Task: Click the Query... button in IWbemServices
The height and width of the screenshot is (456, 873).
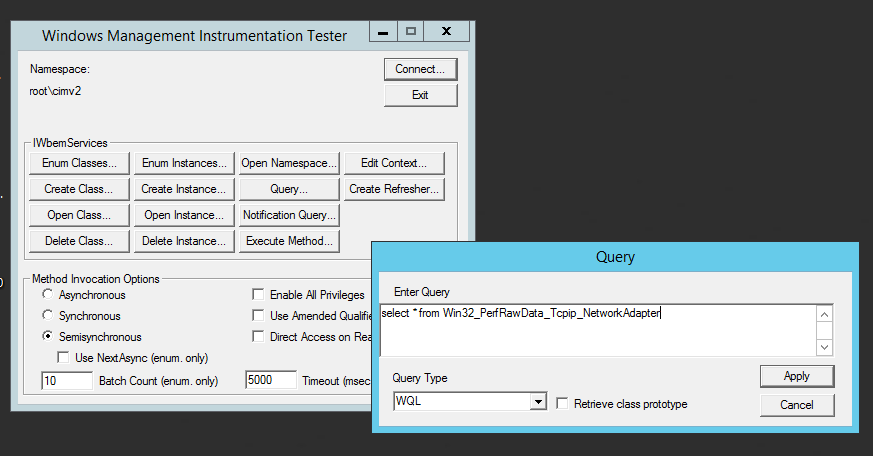Action: [289, 189]
